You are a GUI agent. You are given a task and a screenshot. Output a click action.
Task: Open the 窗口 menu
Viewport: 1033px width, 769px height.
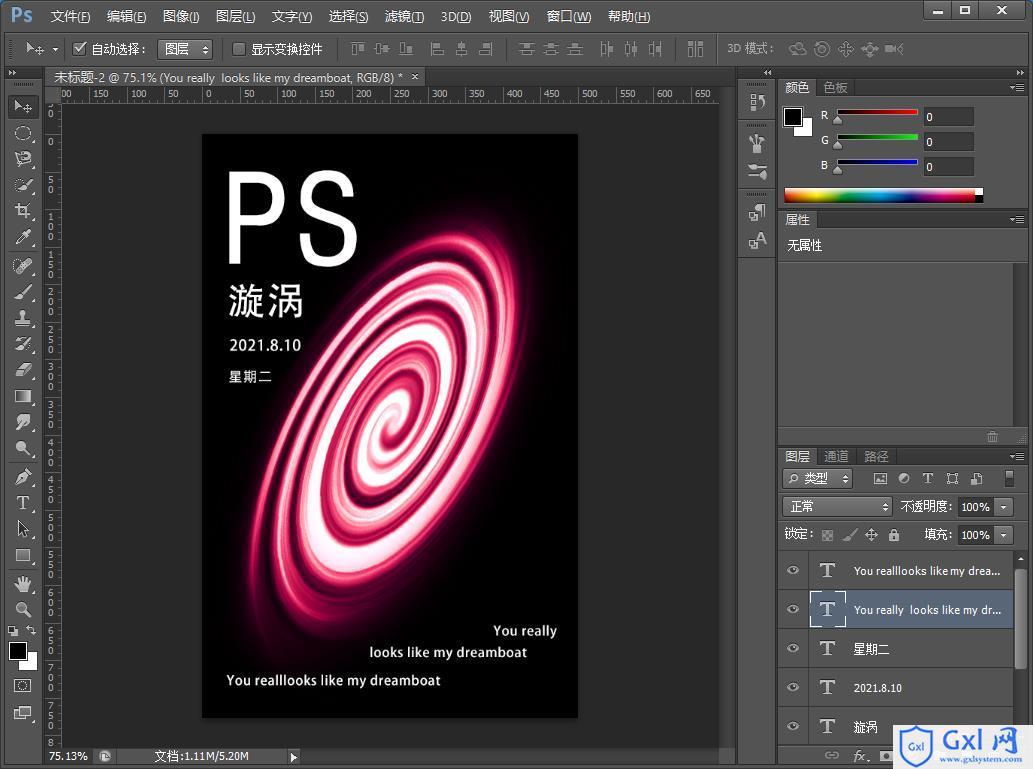[x=569, y=16]
